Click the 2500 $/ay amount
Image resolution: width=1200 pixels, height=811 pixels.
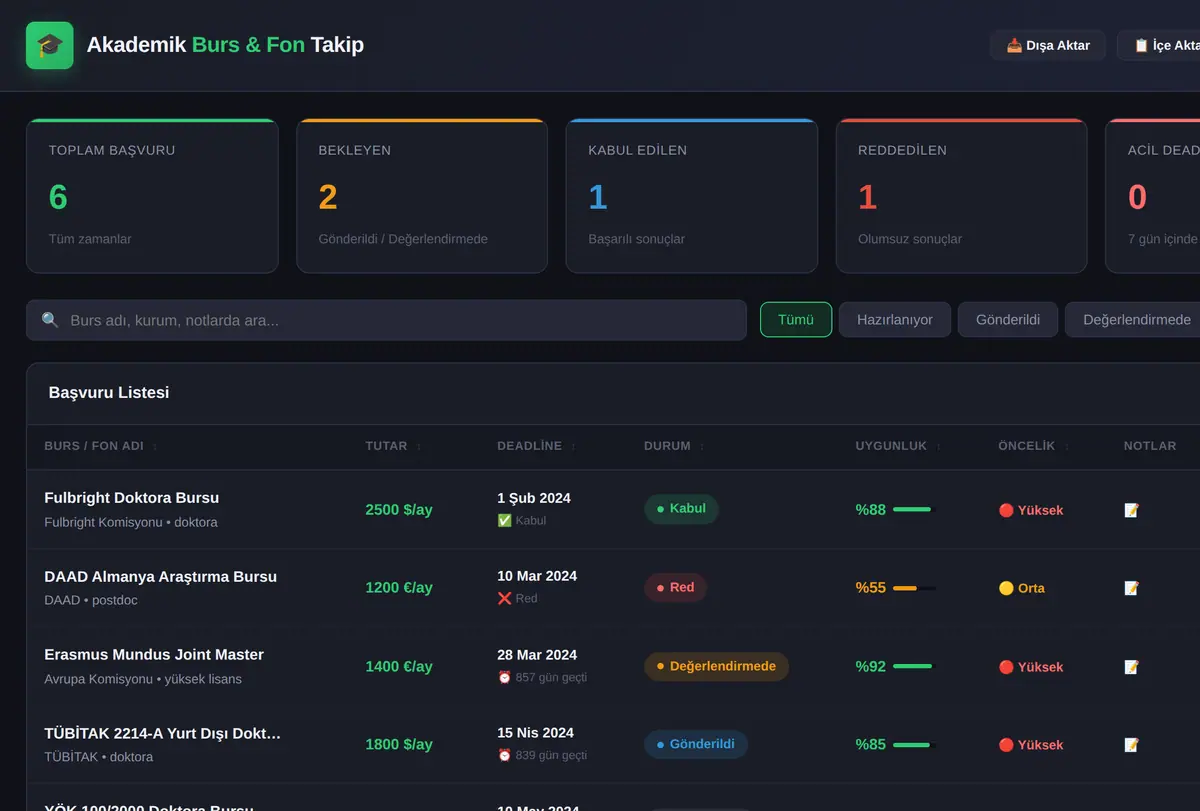click(x=399, y=510)
